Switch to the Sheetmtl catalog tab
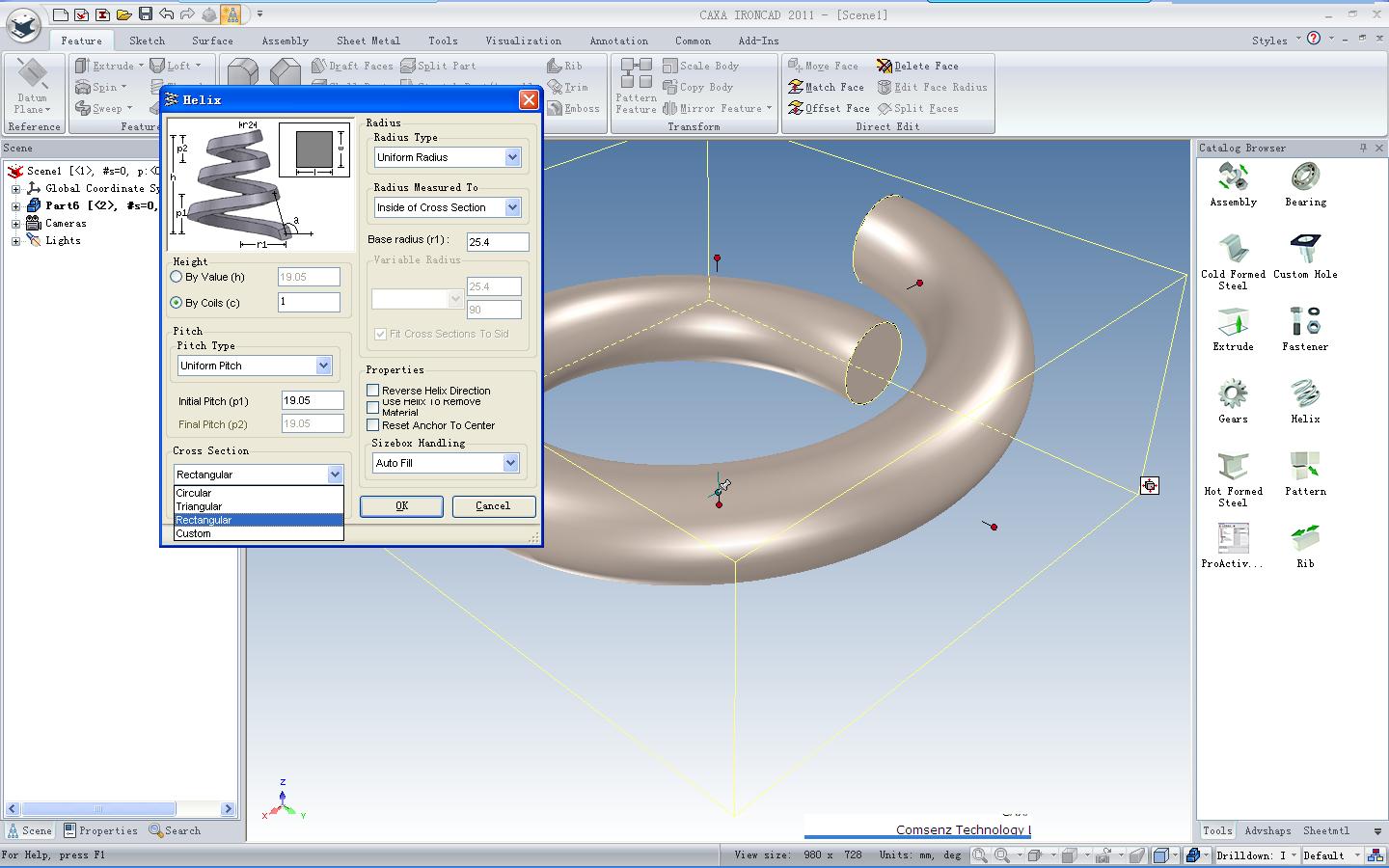 click(x=1326, y=830)
